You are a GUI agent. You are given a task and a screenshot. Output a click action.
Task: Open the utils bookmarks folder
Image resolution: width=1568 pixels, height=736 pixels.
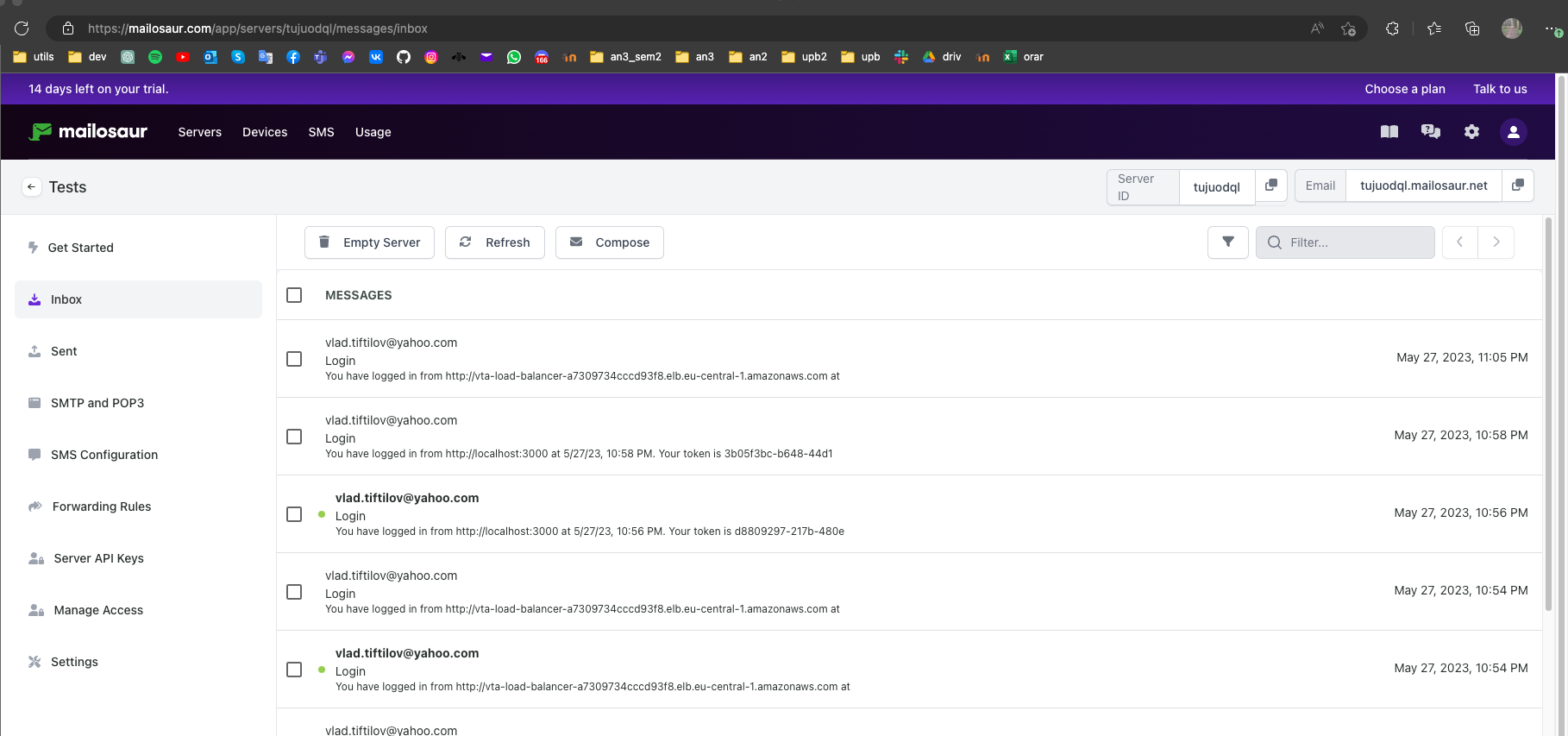[34, 57]
